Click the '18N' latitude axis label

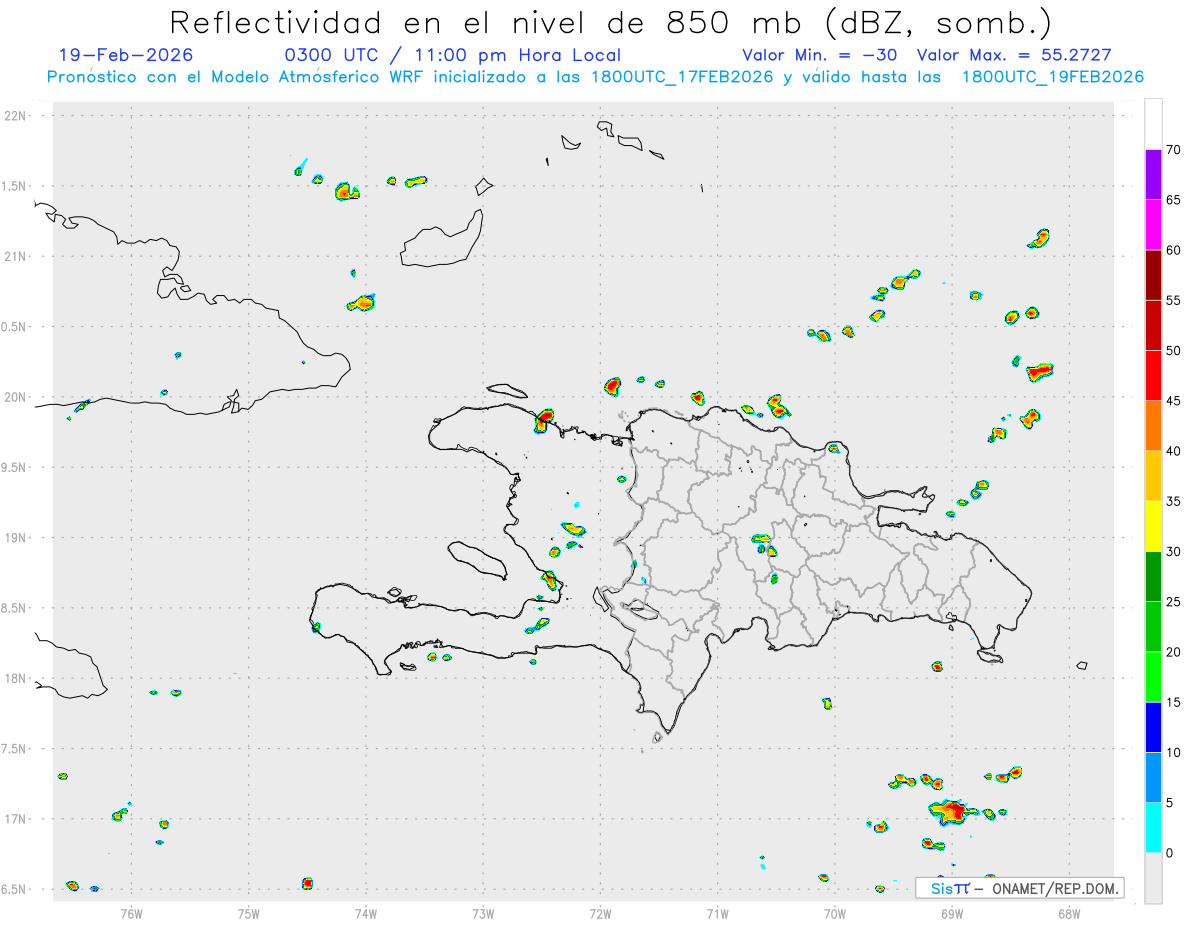coord(16,679)
